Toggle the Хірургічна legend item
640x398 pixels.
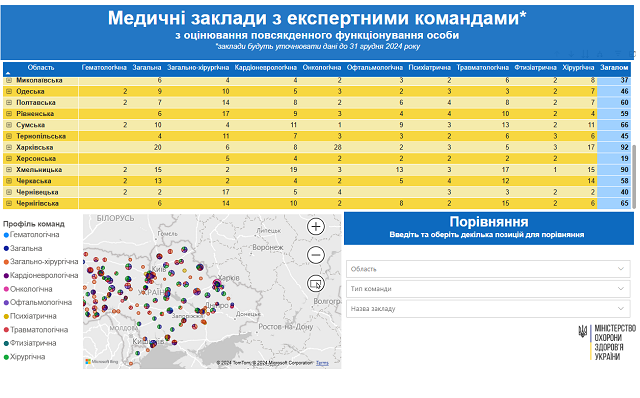coord(24,357)
